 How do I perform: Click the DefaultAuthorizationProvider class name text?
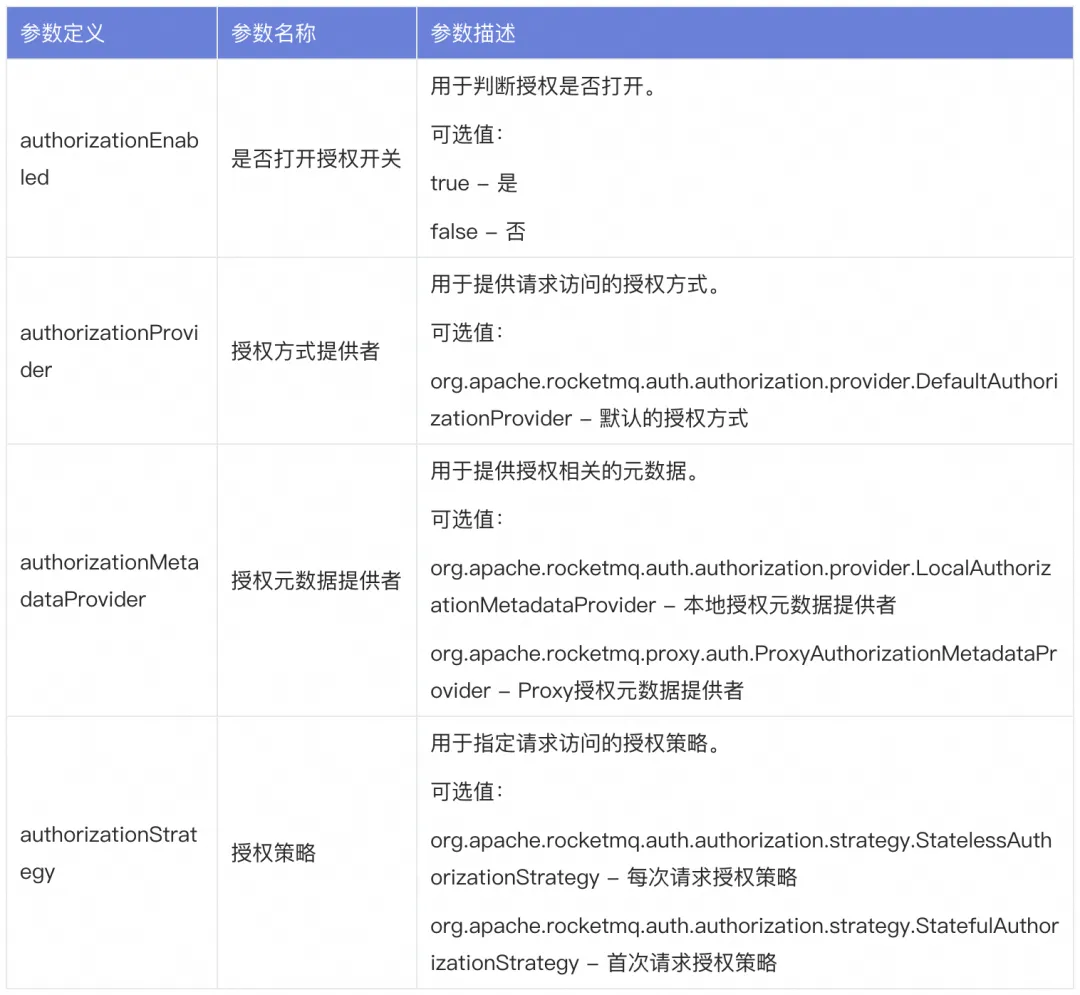tap(744, 399)
